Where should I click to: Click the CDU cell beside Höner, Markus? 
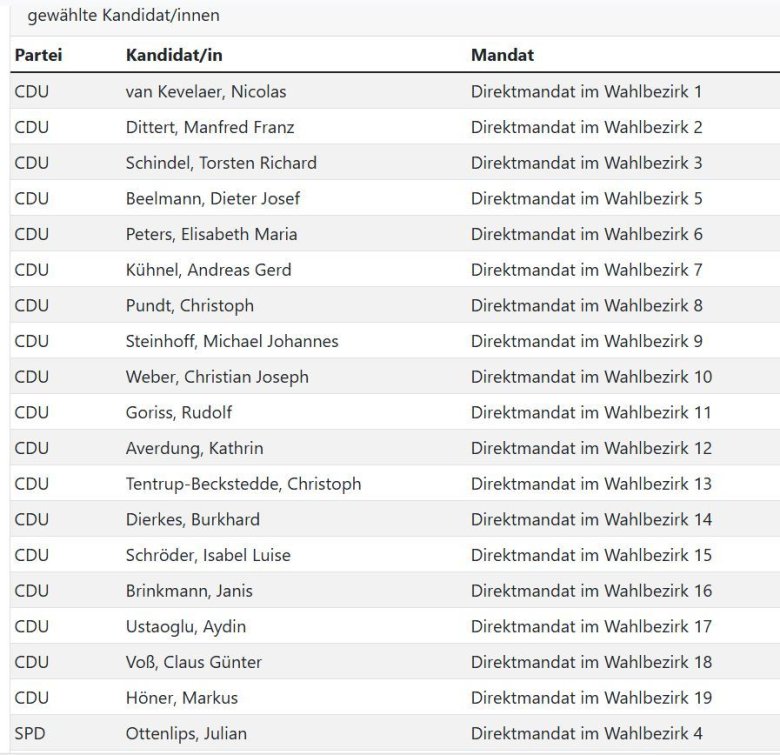[x=32, y=697]
